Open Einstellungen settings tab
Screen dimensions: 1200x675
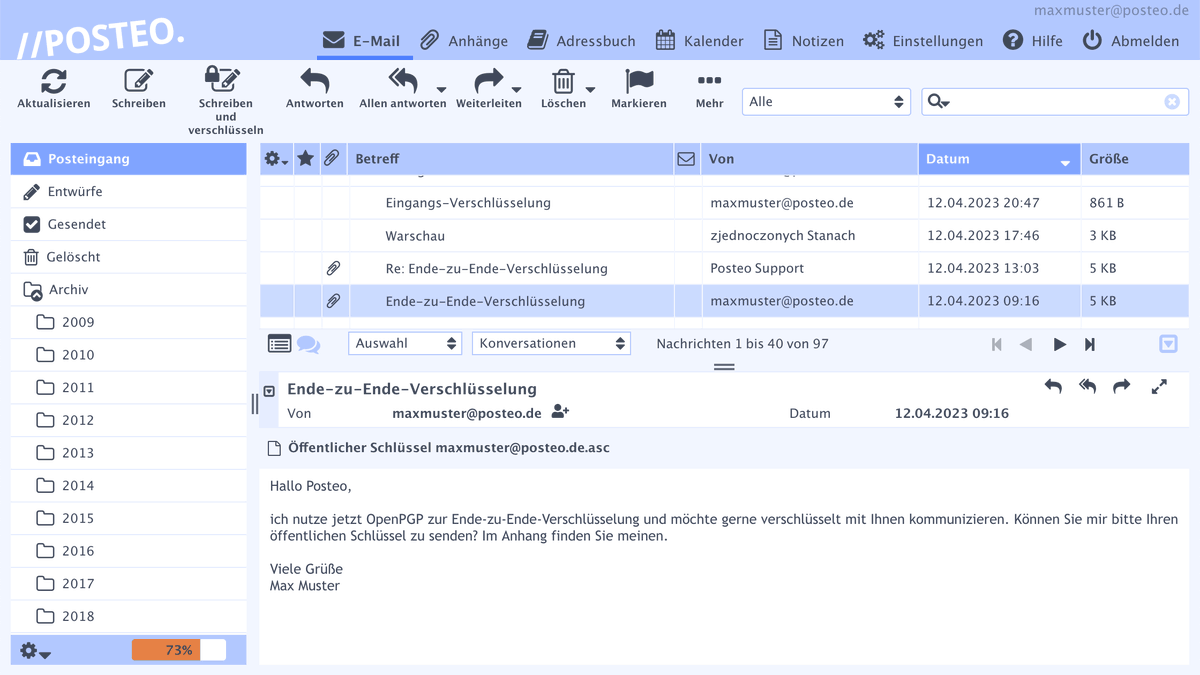tap(922, 41)
